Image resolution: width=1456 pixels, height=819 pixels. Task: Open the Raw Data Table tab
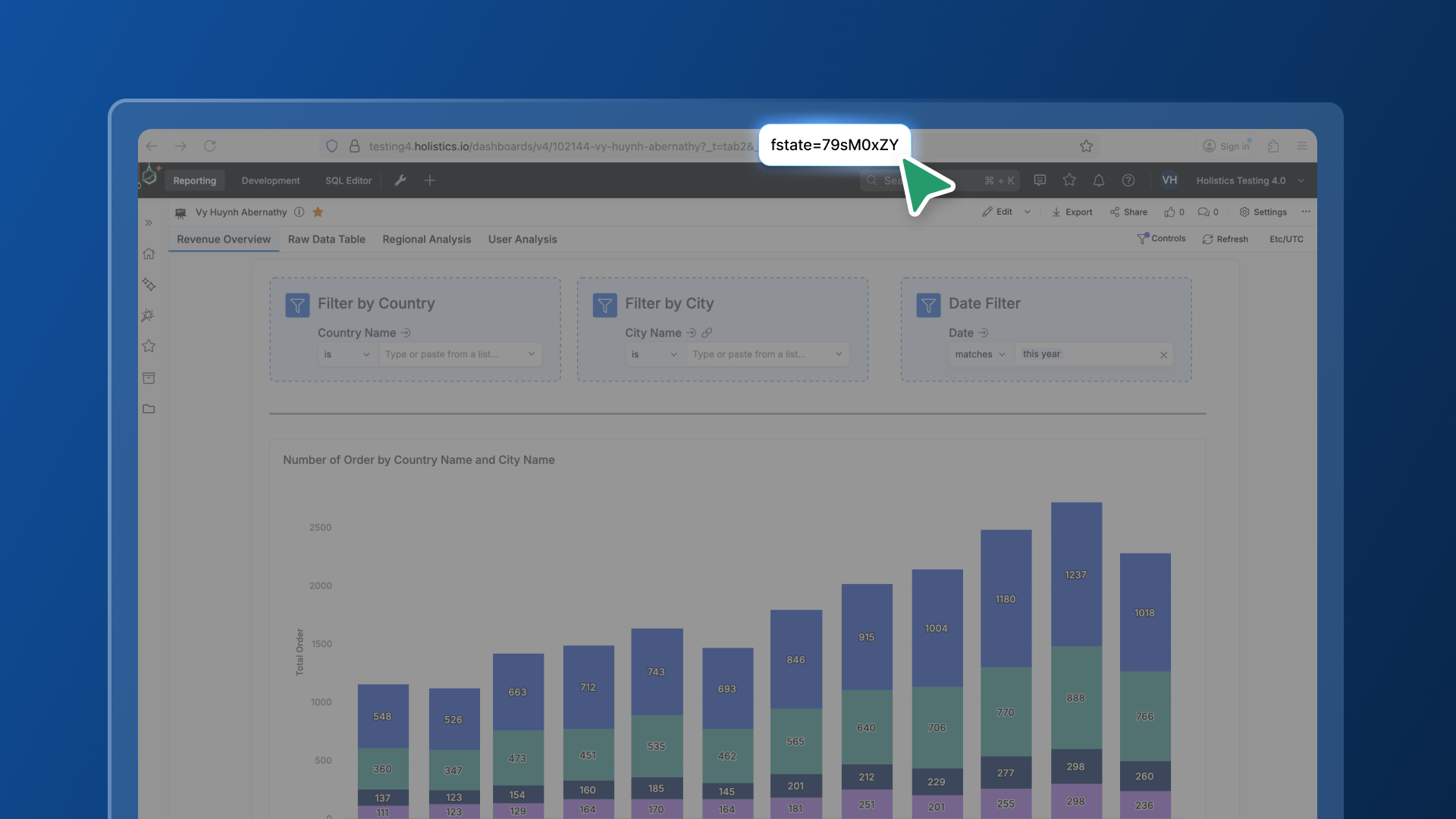[326, 240]
